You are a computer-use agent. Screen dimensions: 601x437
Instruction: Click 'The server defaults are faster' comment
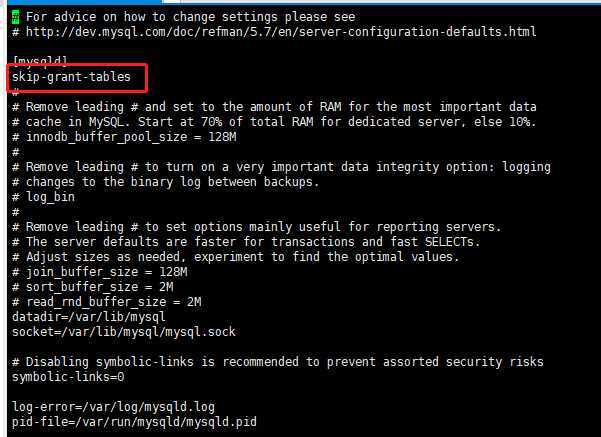pos(246,242)
